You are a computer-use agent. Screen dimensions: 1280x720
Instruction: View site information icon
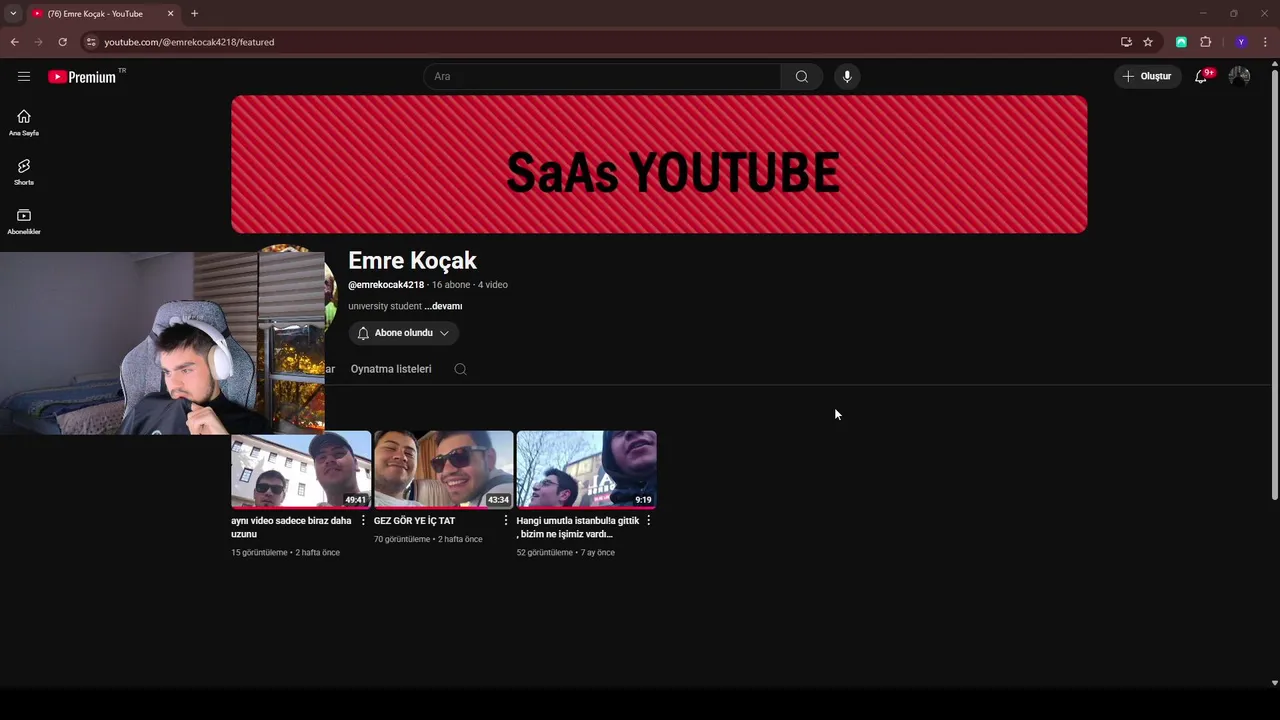tap(90, 42)
